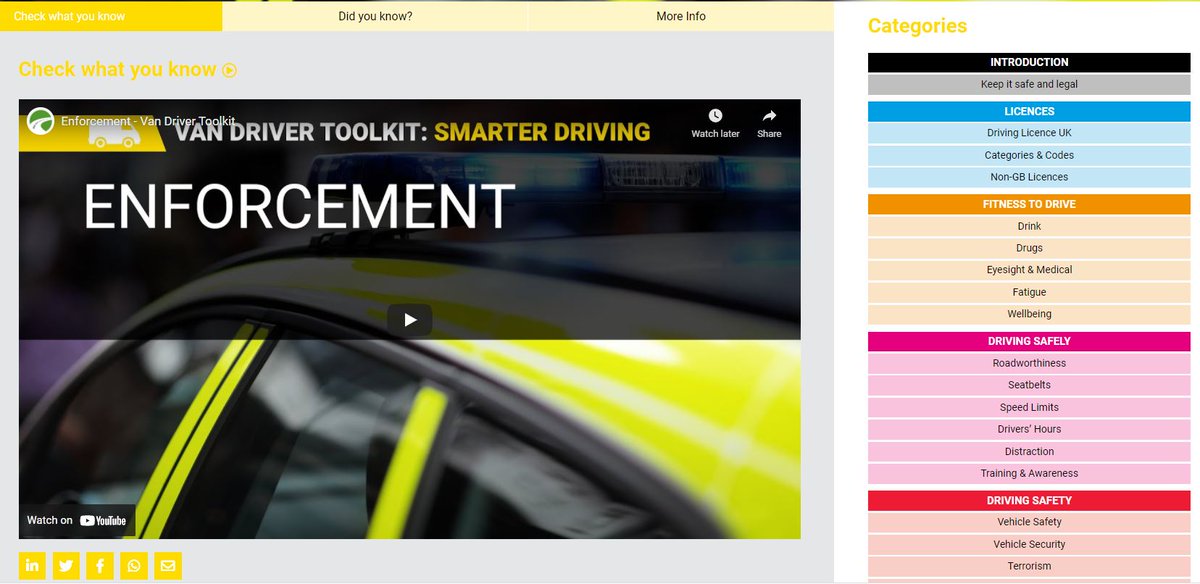The image size is (1200, 584).
Task: Open the INTRODUCTION category header
Action: coord(1029,62)
